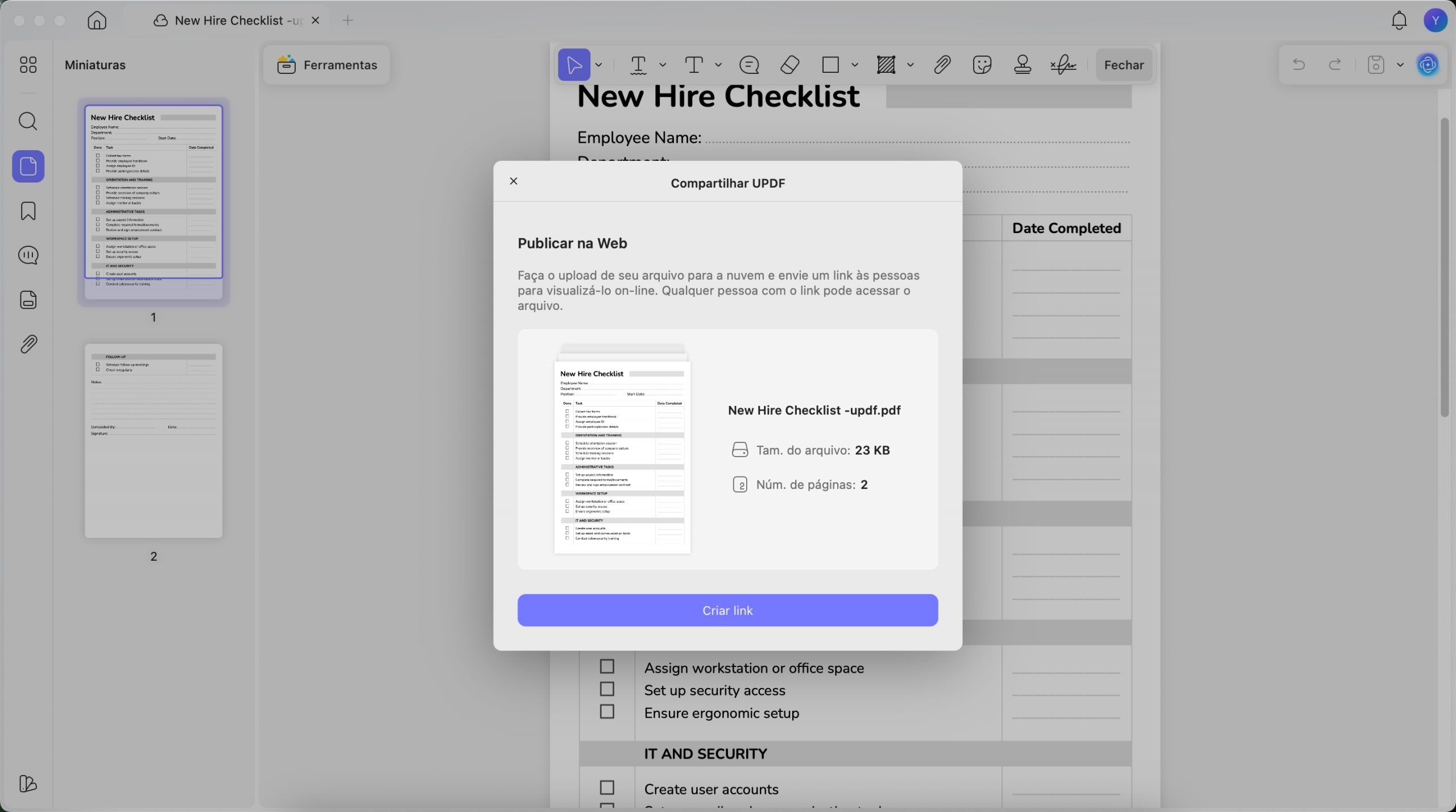The image size is (1456, 812).
Task: Click the Tam. do arquivo 23 KB text
Action: pyautogui.click(x=822, y=450)
